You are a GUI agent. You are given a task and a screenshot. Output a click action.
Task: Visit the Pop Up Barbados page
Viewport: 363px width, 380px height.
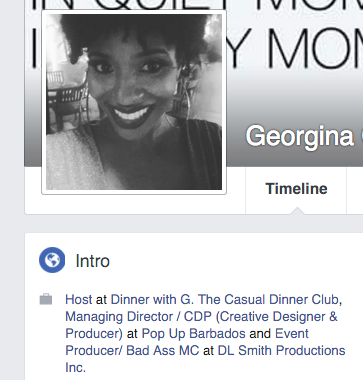pyautogui.click(x=194, y=333)
